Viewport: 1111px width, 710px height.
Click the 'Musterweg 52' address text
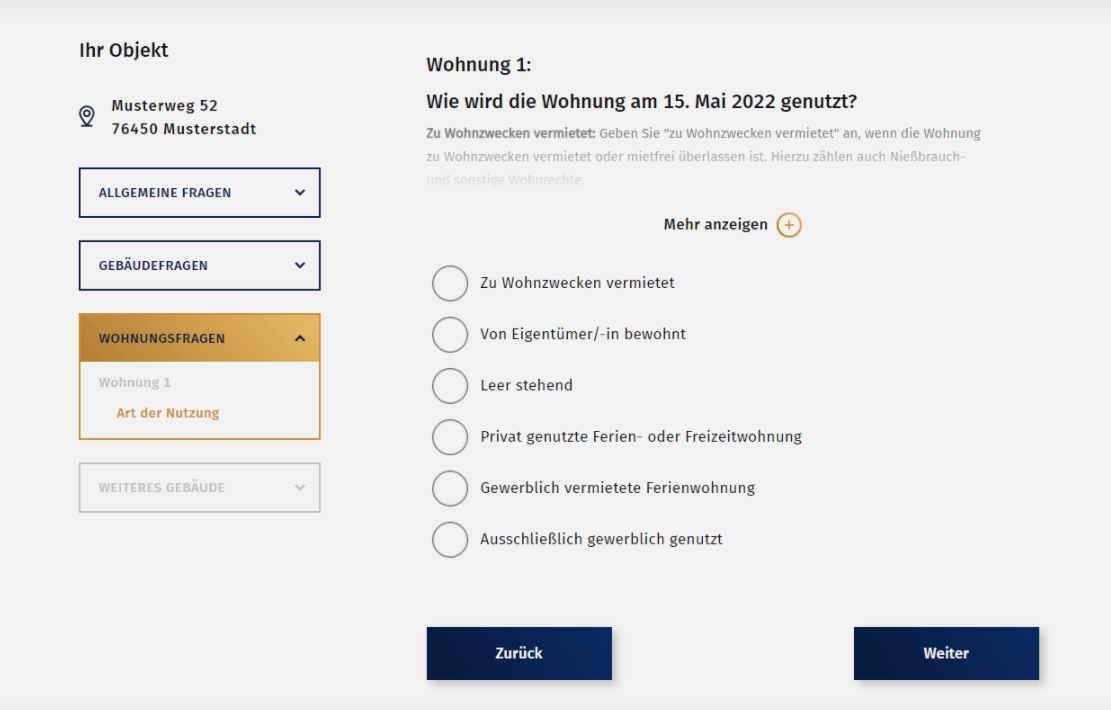pos(164,106)
